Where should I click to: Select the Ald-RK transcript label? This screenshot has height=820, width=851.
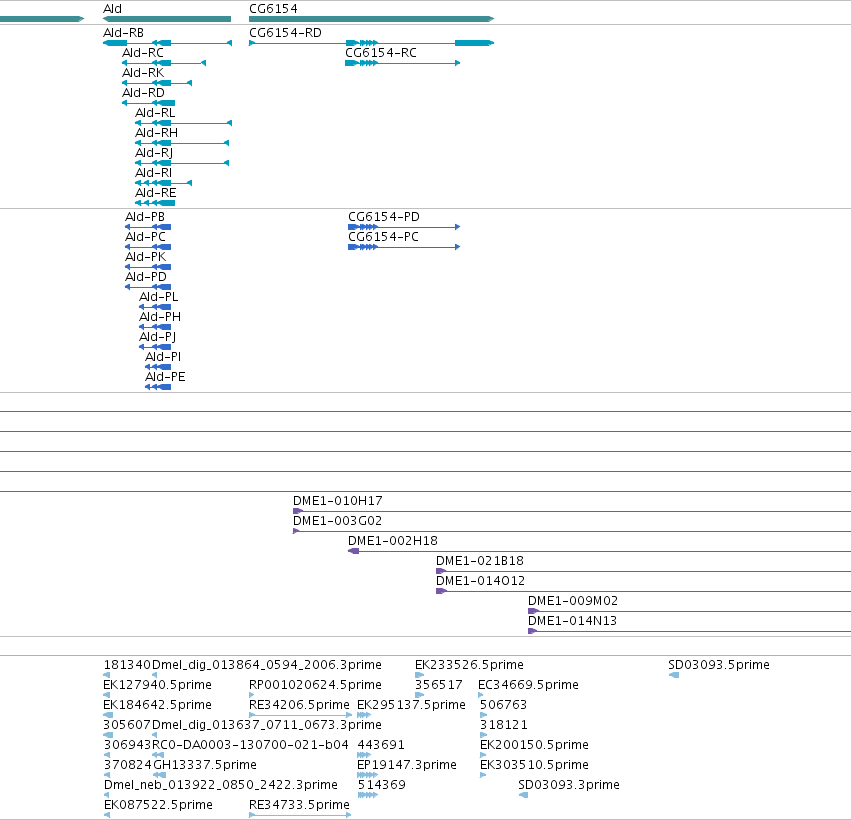143,73
